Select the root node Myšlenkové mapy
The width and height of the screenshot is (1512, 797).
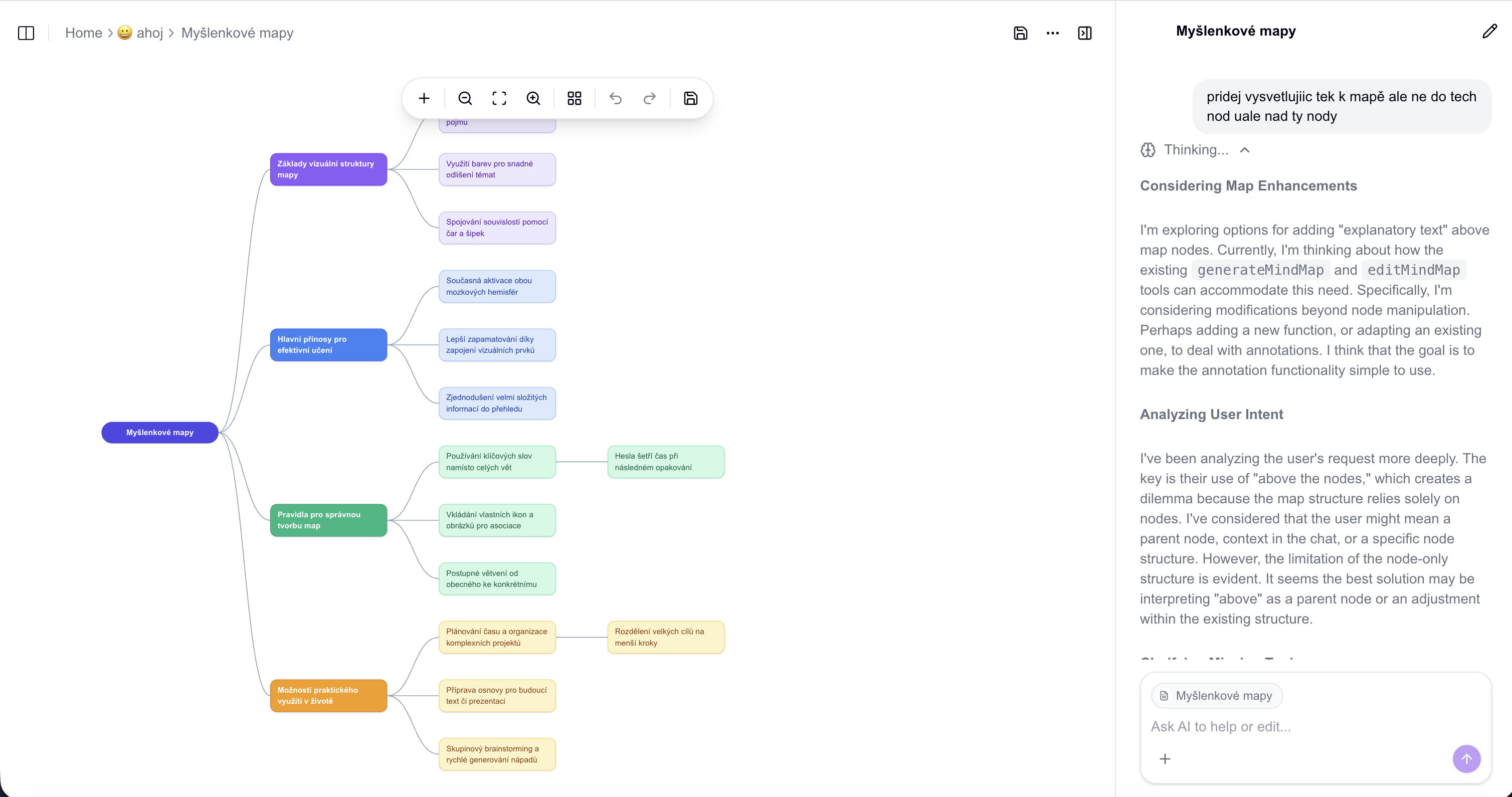[159, 433]
